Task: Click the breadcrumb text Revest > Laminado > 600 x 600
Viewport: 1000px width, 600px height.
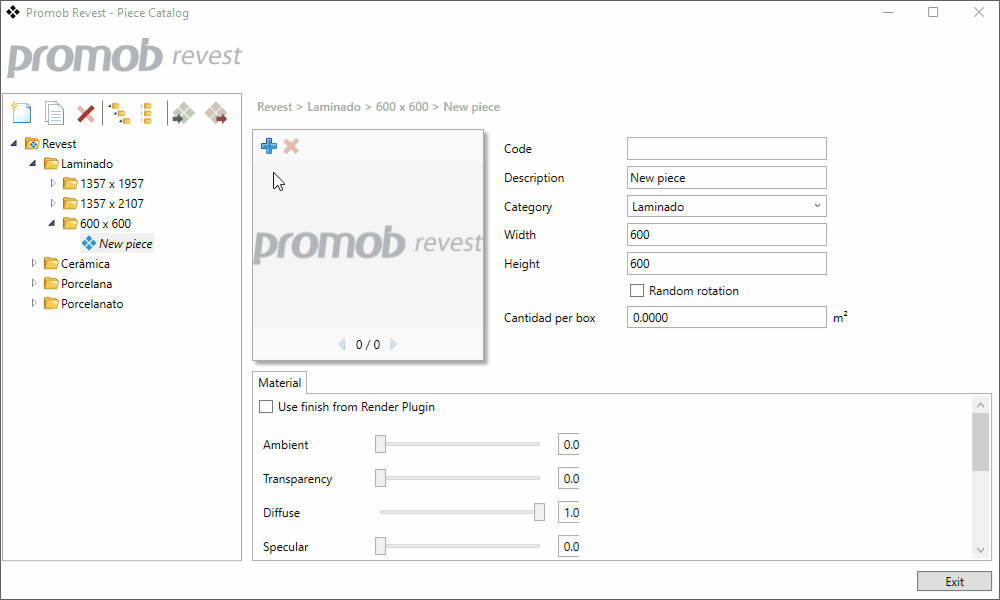Action: tap(342, 107)
